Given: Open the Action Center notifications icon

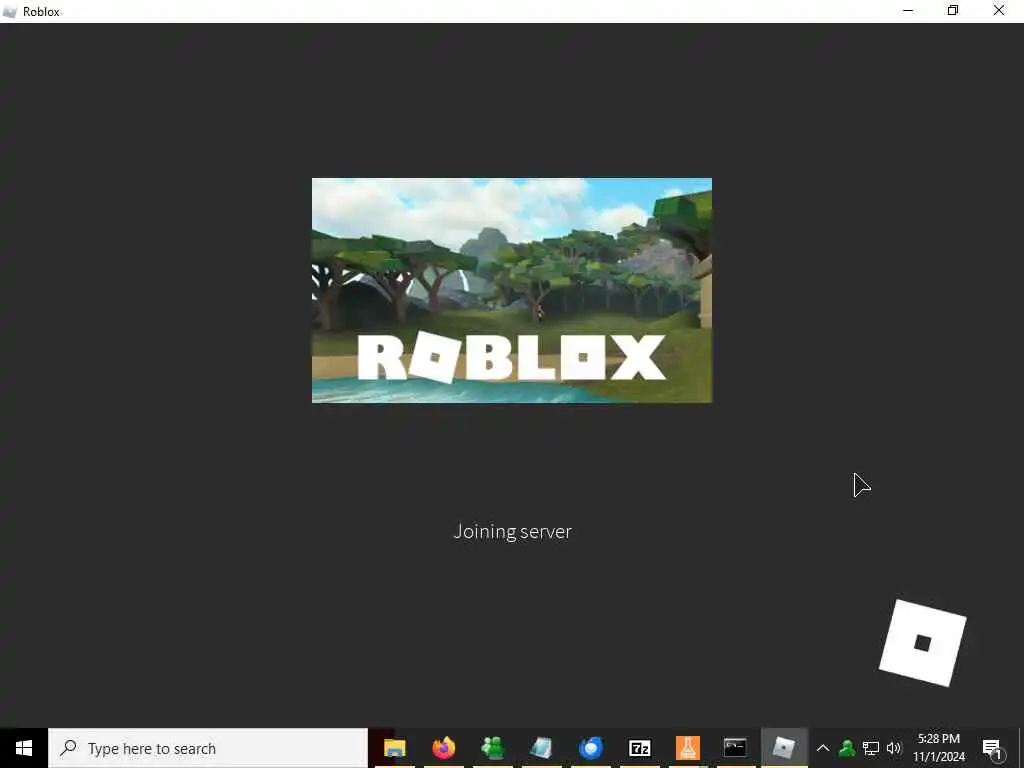Looking at the screenshot, I should tap(992, 748).
